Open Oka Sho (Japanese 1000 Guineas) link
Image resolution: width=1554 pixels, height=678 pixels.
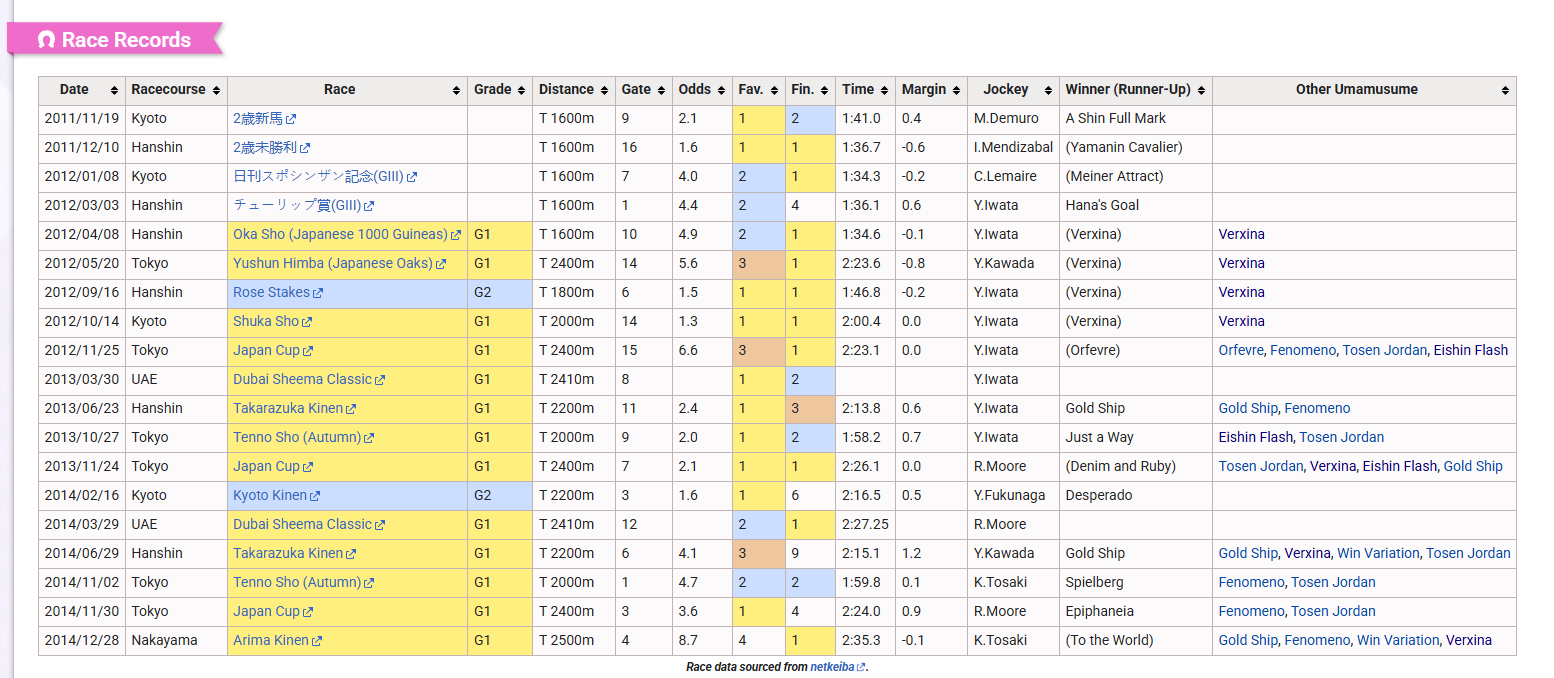347,234
